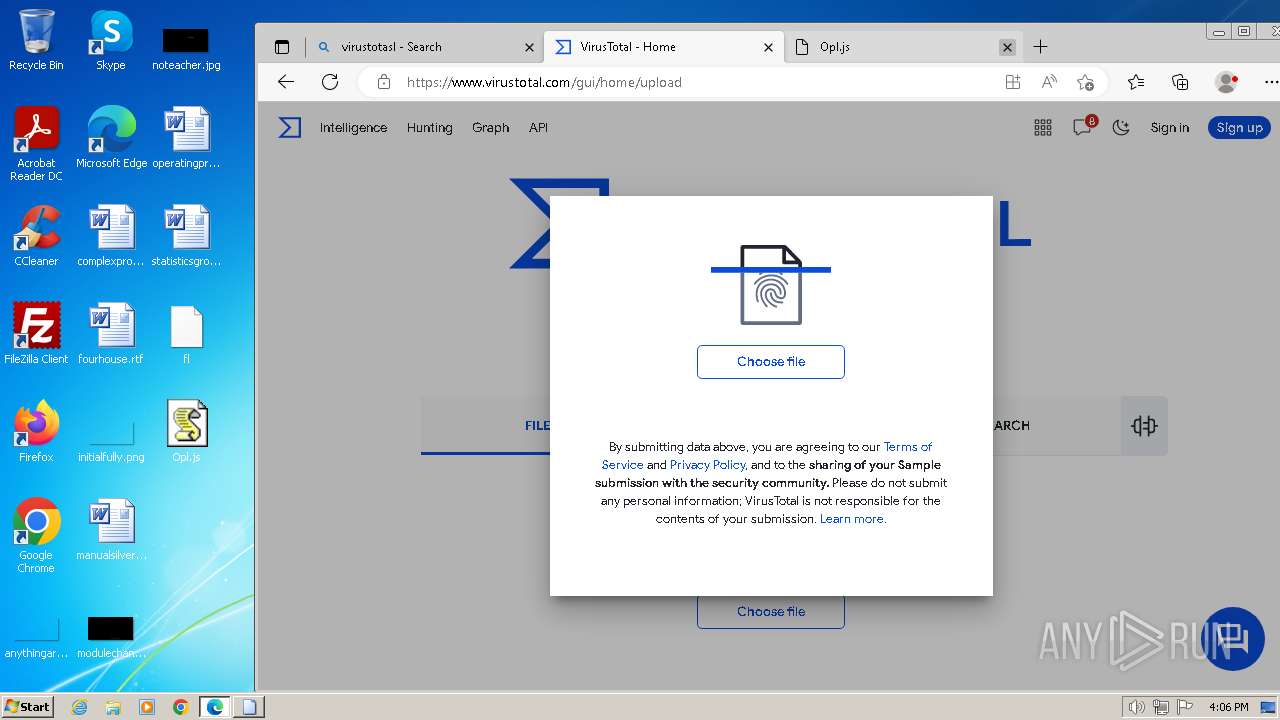Close the virustotasl Search tab
The width and height of the screenshot is (1280, 720).
click(529, 47)
